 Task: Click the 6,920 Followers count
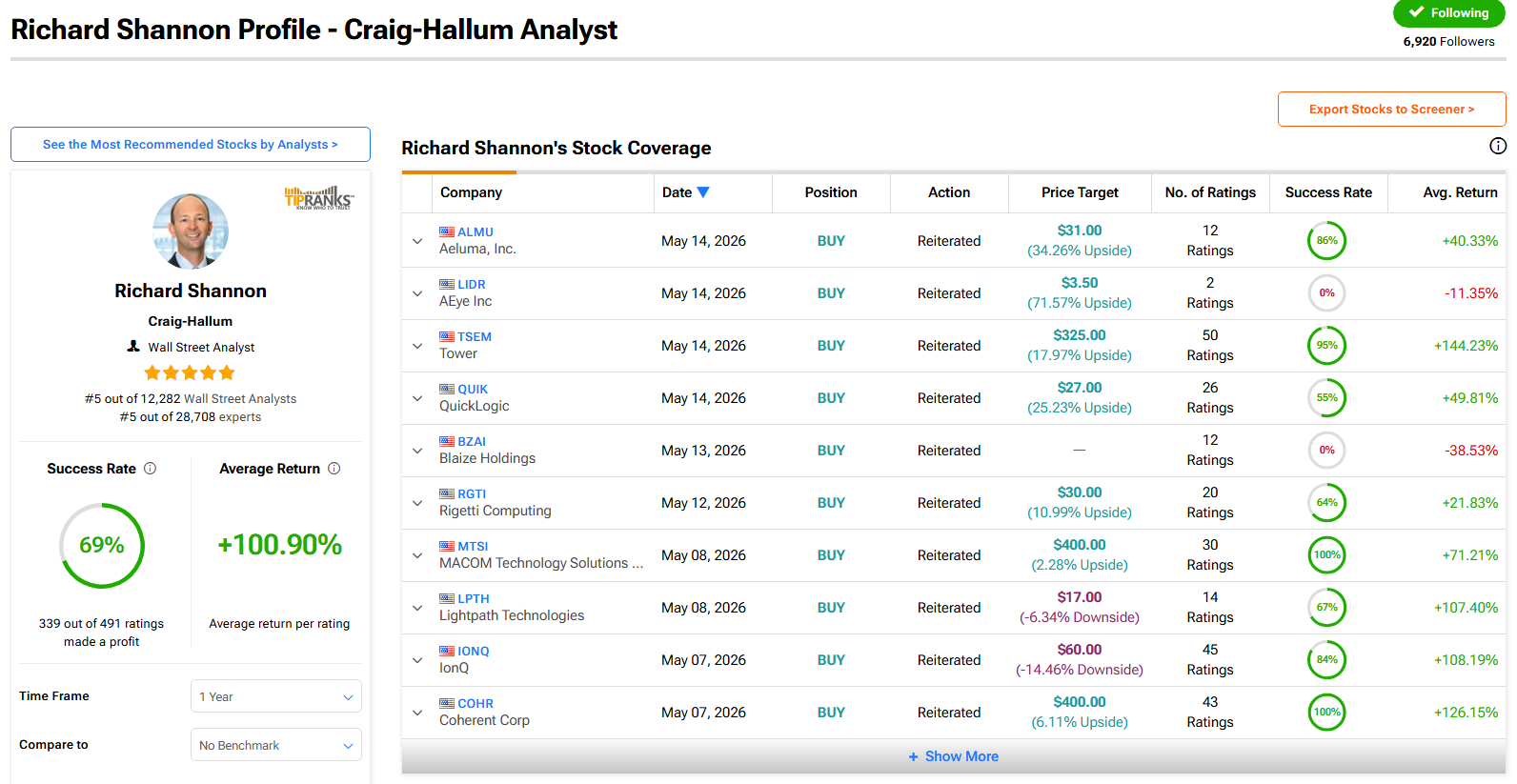click(x=1448, y=42)
